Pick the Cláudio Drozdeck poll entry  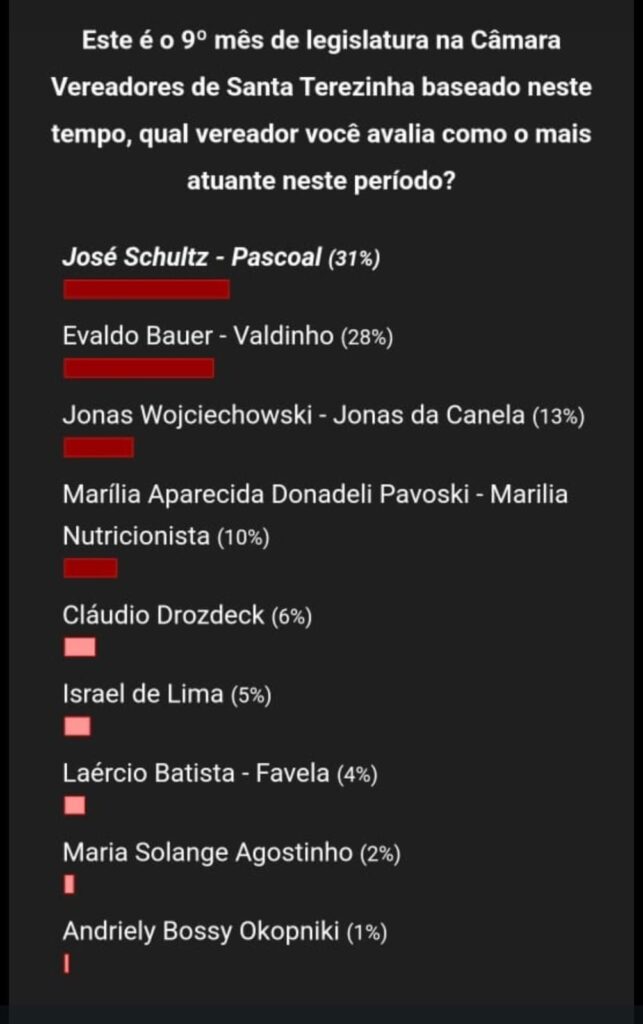click(163, 615)
